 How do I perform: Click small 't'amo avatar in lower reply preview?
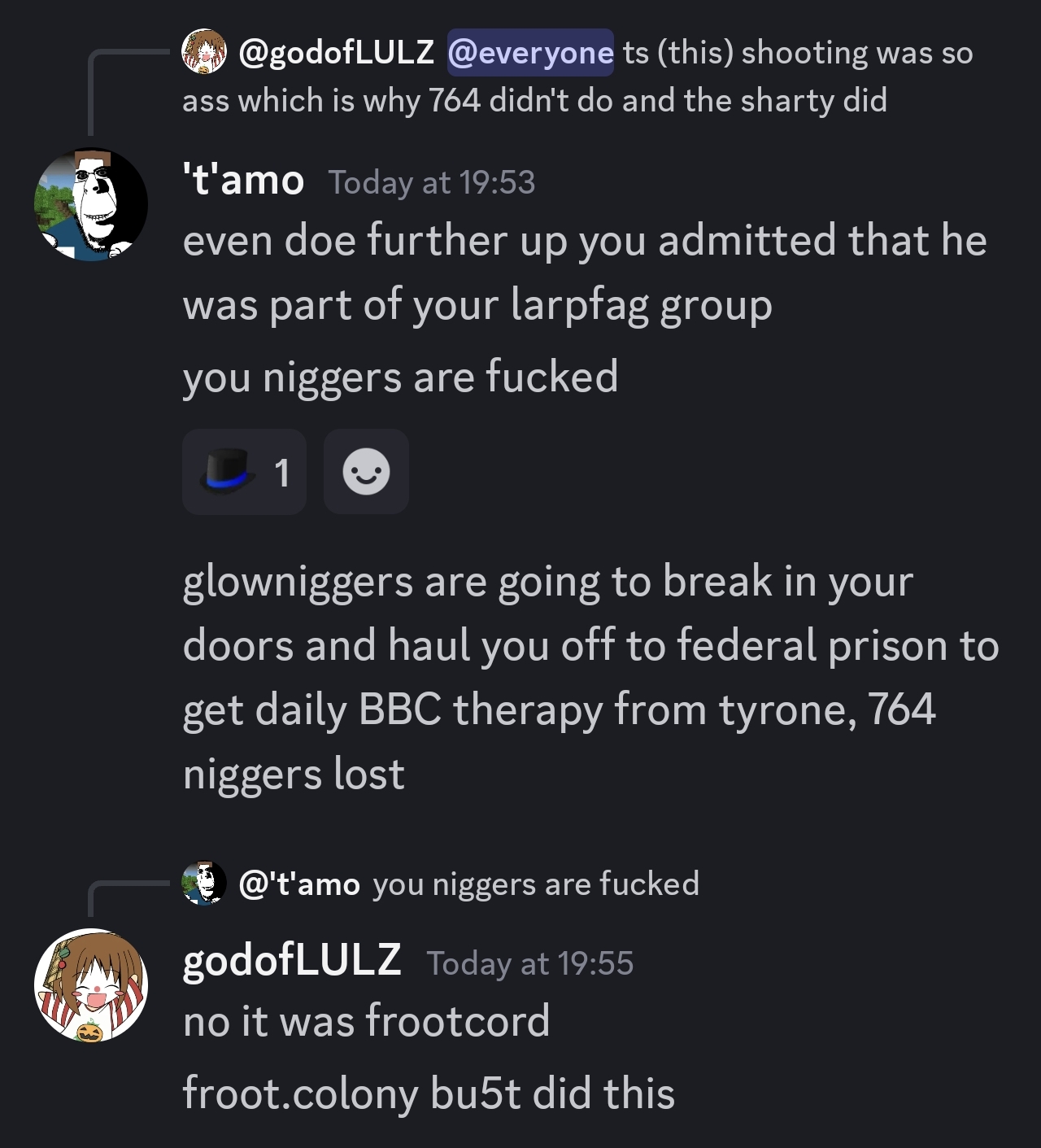(204, 884)
